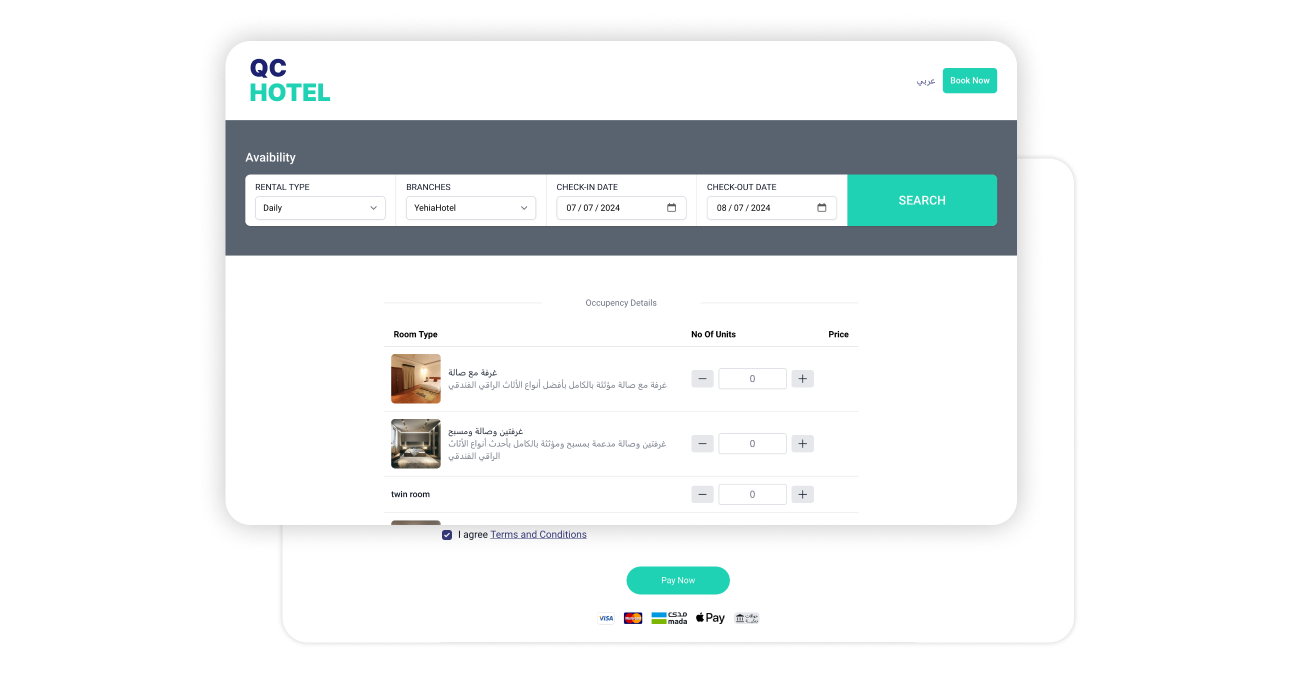This screenshot has width=1291, height=684.
Task: Open the Terms and Conditions link
Action: [x=538, y=535]
